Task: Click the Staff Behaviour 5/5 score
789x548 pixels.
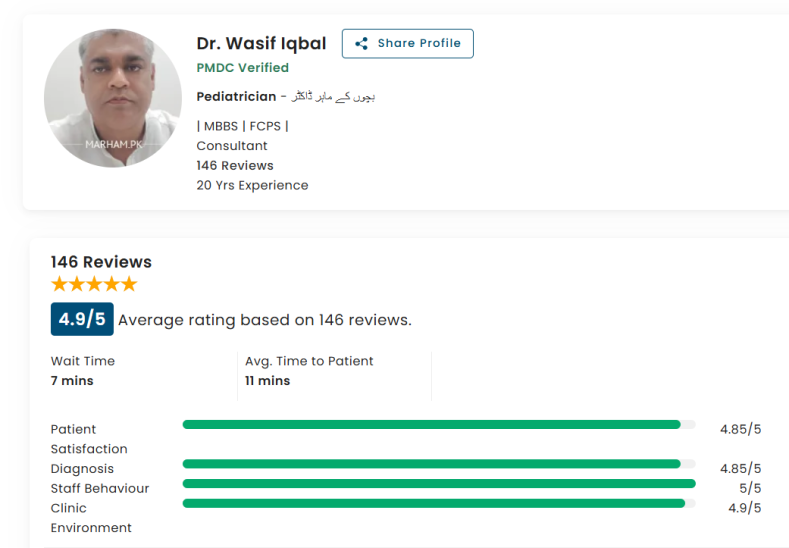Action: 749,489
